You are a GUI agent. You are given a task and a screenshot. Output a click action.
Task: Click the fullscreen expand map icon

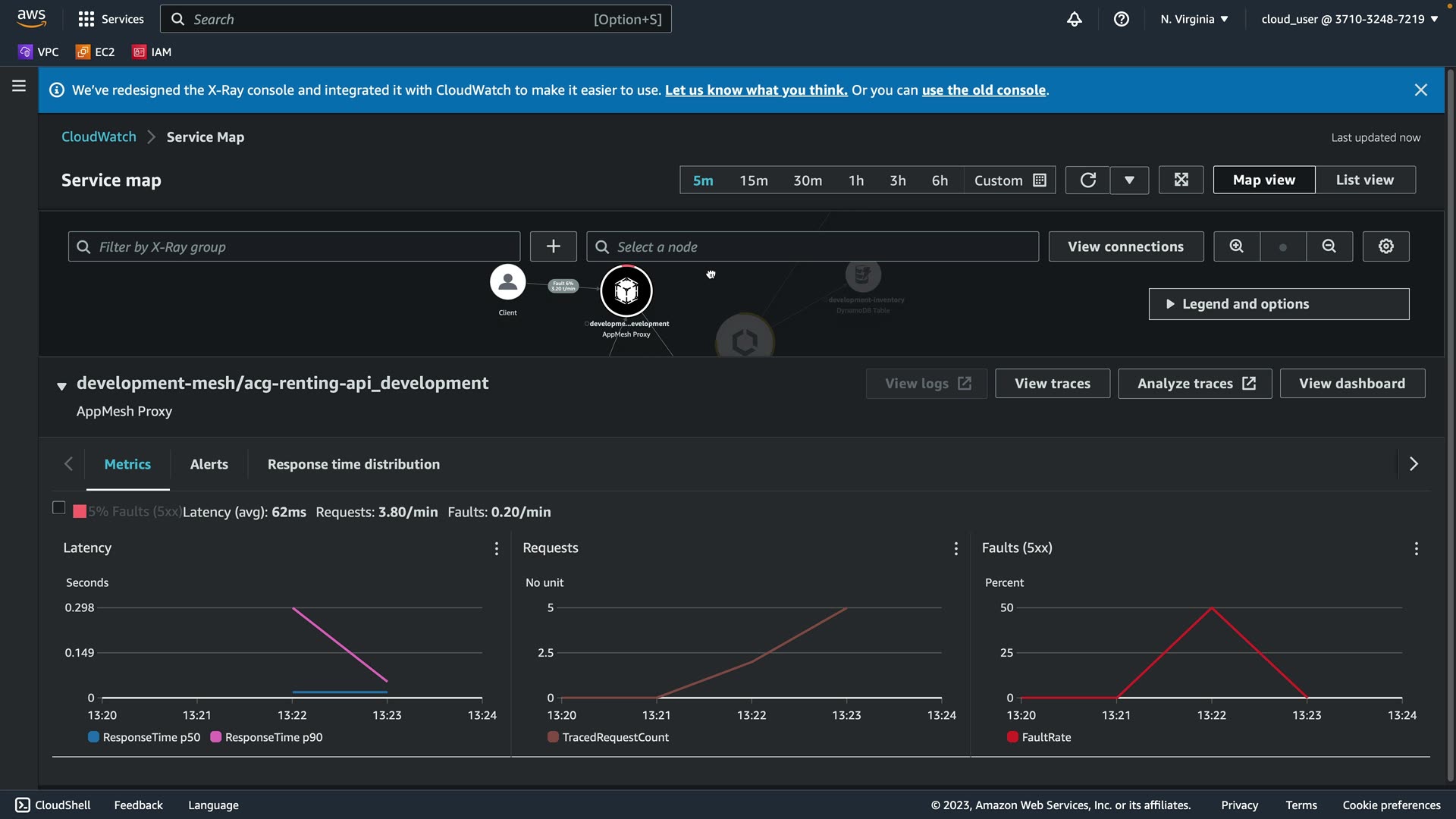1181,180
